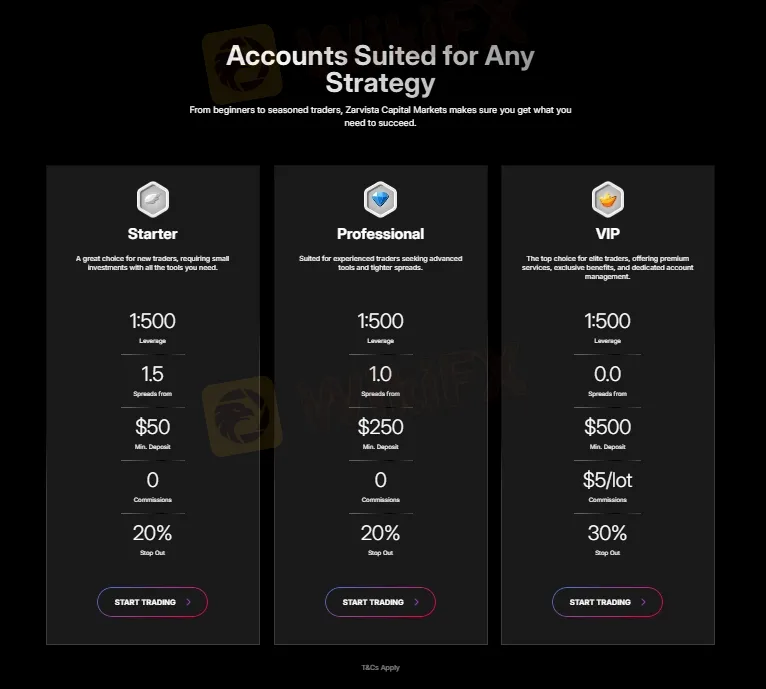Click the Starter account hexagon badge icon

click(x=153, y=199)
